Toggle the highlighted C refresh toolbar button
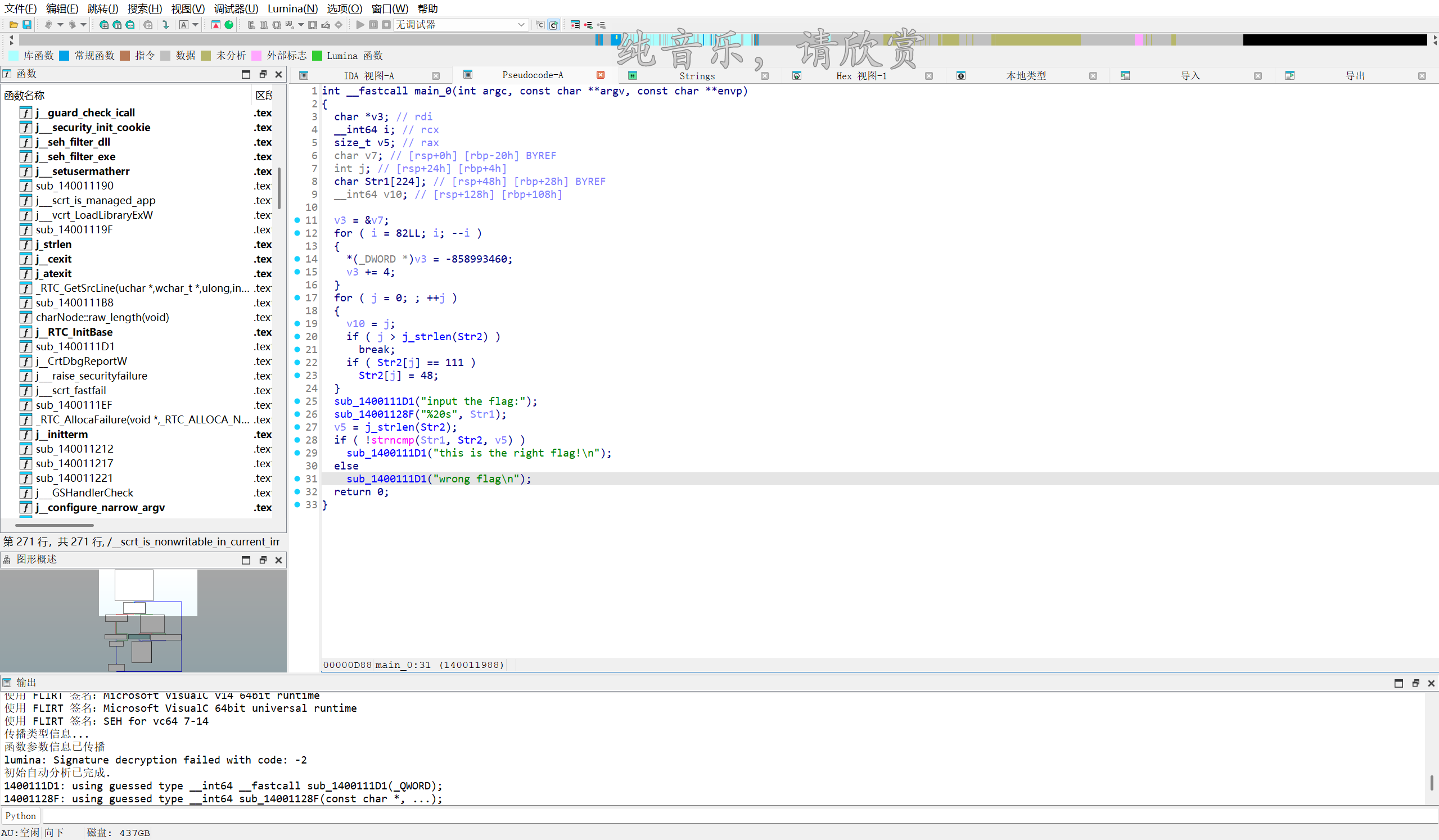Viewport: 1439px width, 840px height. [x=553, y=25]
